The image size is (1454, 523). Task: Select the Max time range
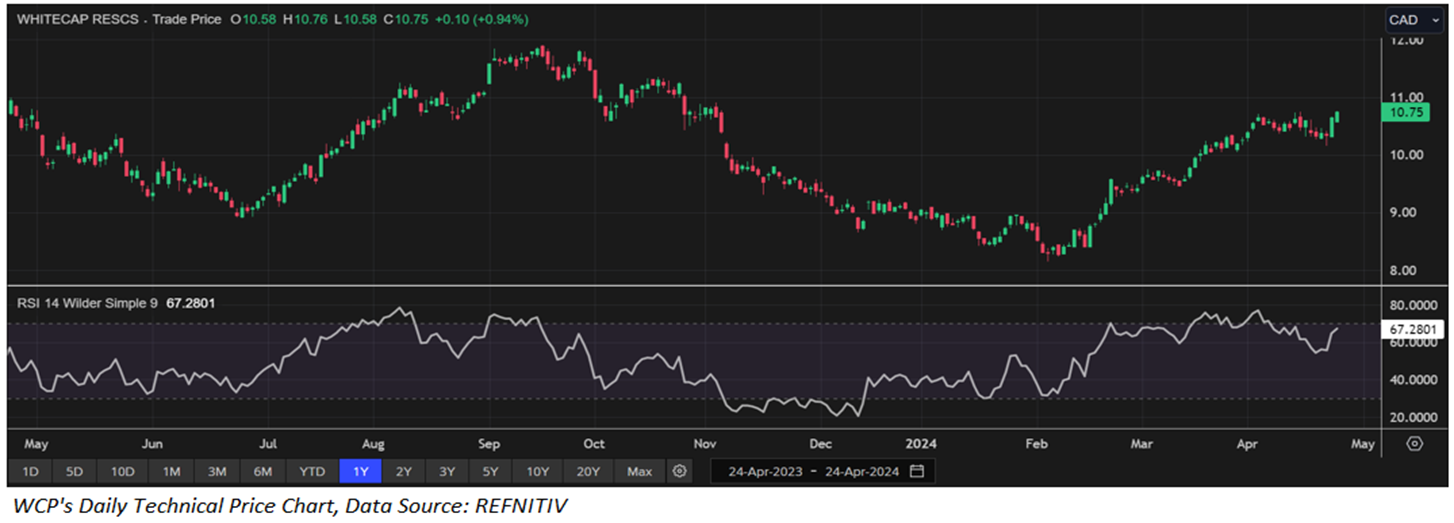pos(639,471)
